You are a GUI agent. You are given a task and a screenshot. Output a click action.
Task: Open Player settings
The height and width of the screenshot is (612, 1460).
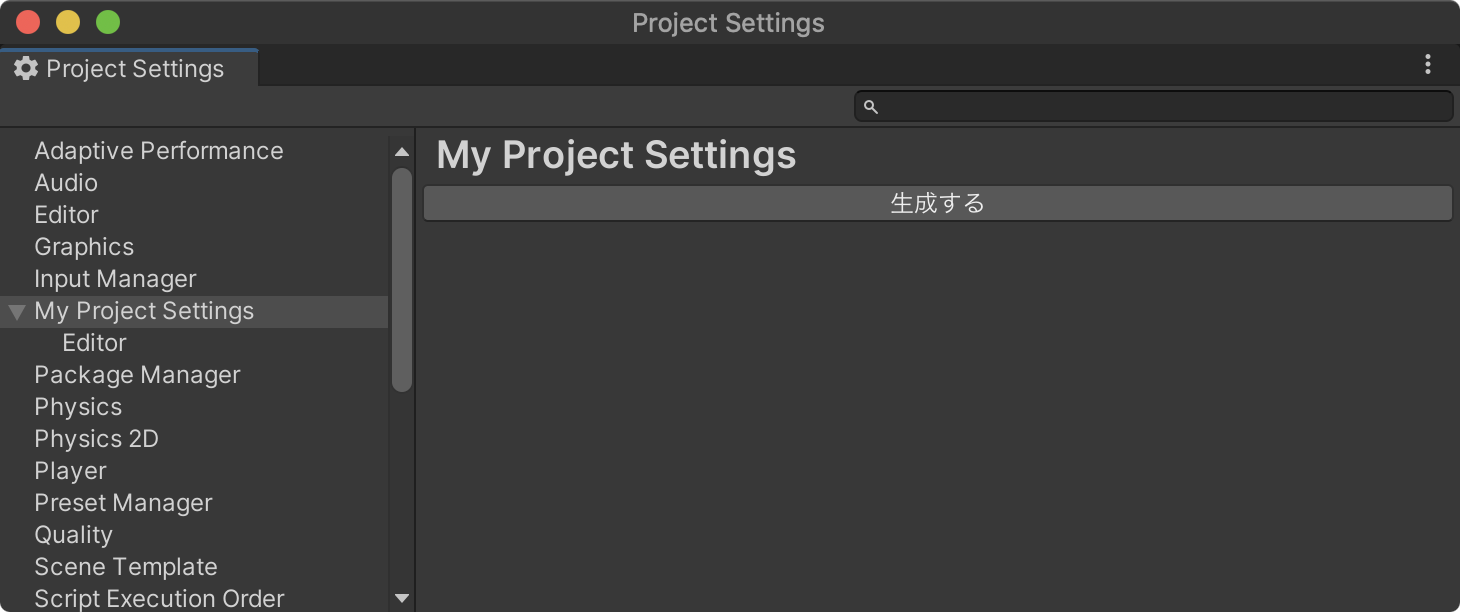(70, 471)
